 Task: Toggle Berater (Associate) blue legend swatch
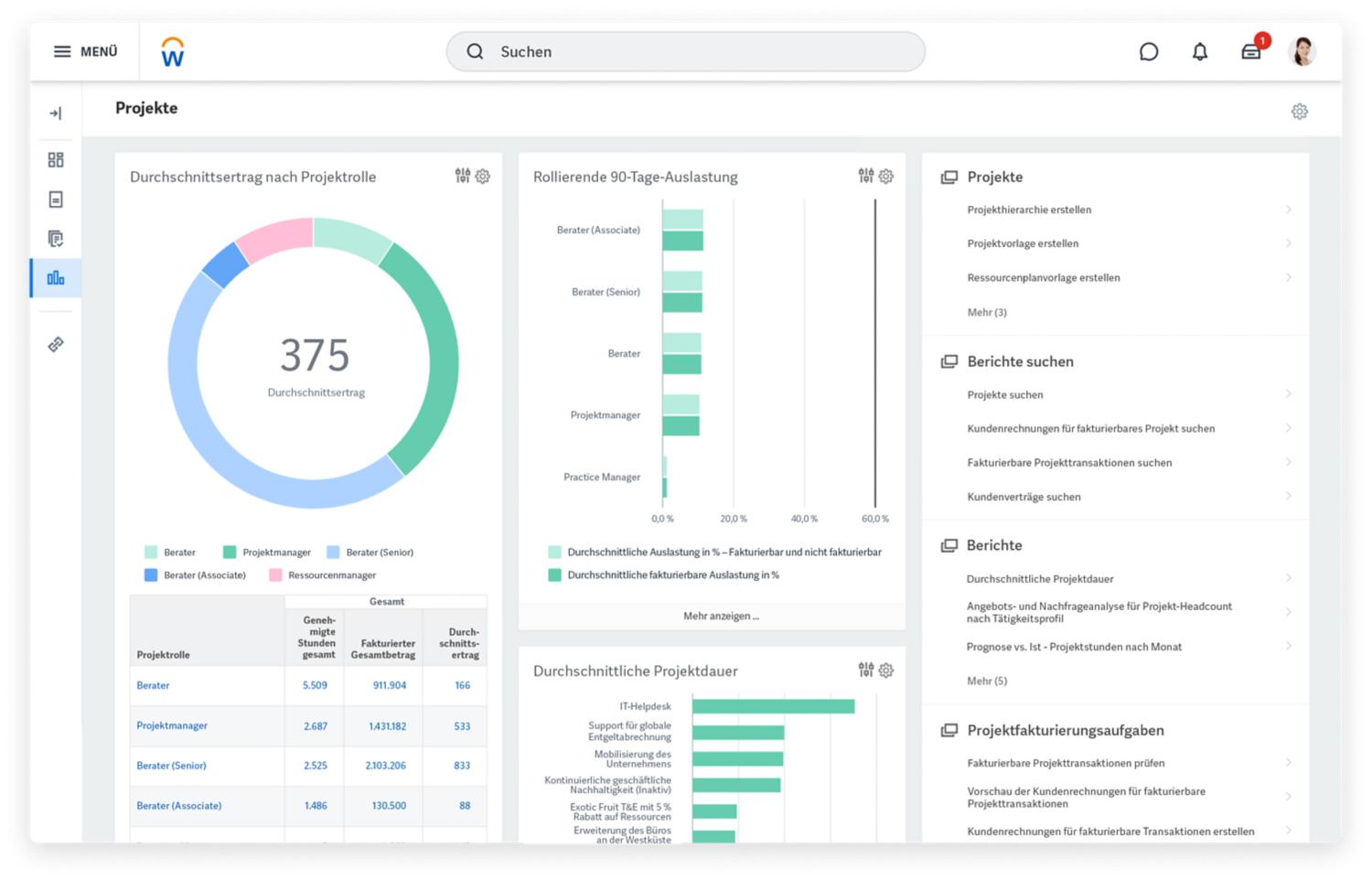point(151,574)
